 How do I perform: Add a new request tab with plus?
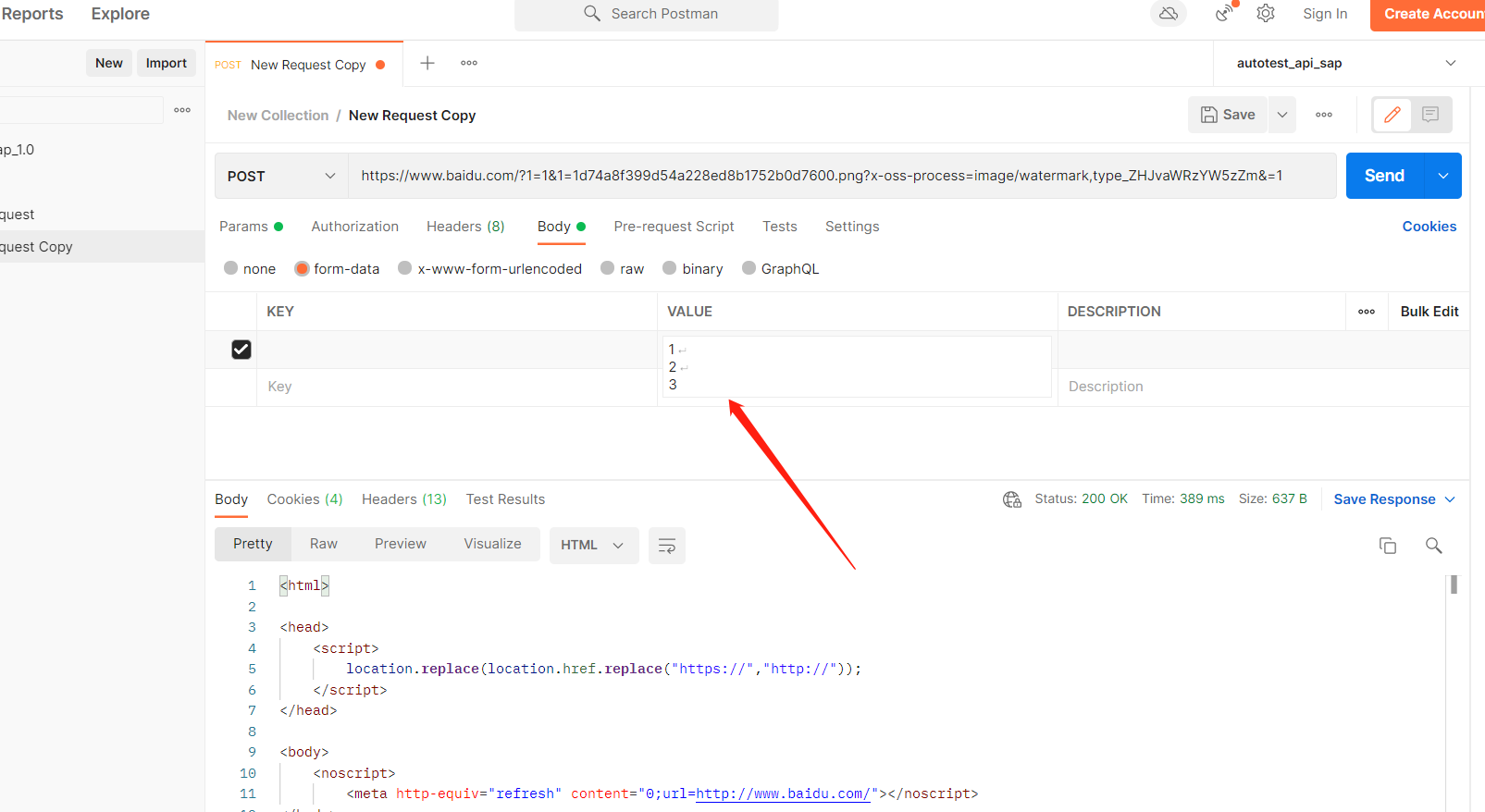click(427, 63)
